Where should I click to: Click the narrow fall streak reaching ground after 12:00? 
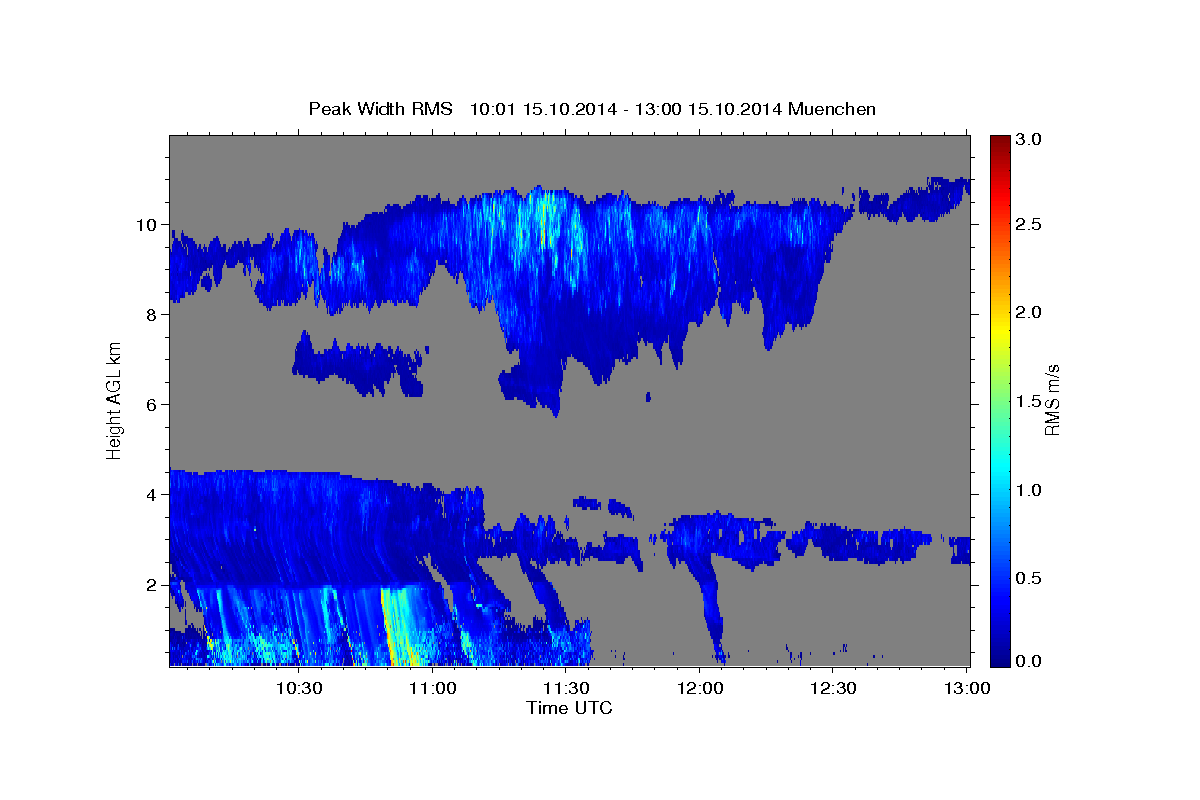pos(712,610)
